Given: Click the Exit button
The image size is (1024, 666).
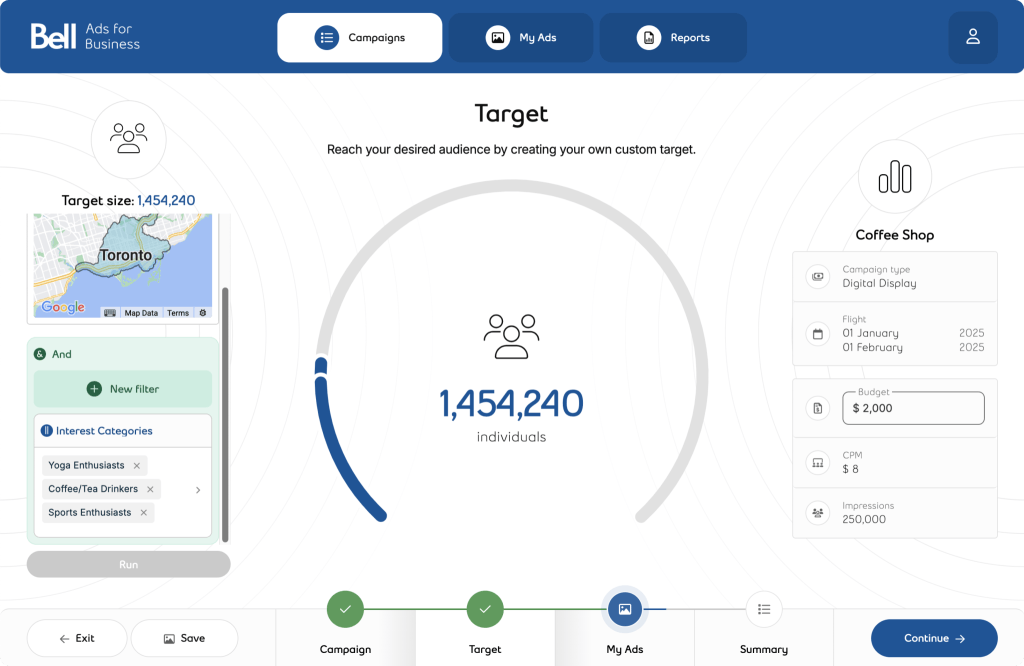Looking at the screenshot, I should pos(77,638).
